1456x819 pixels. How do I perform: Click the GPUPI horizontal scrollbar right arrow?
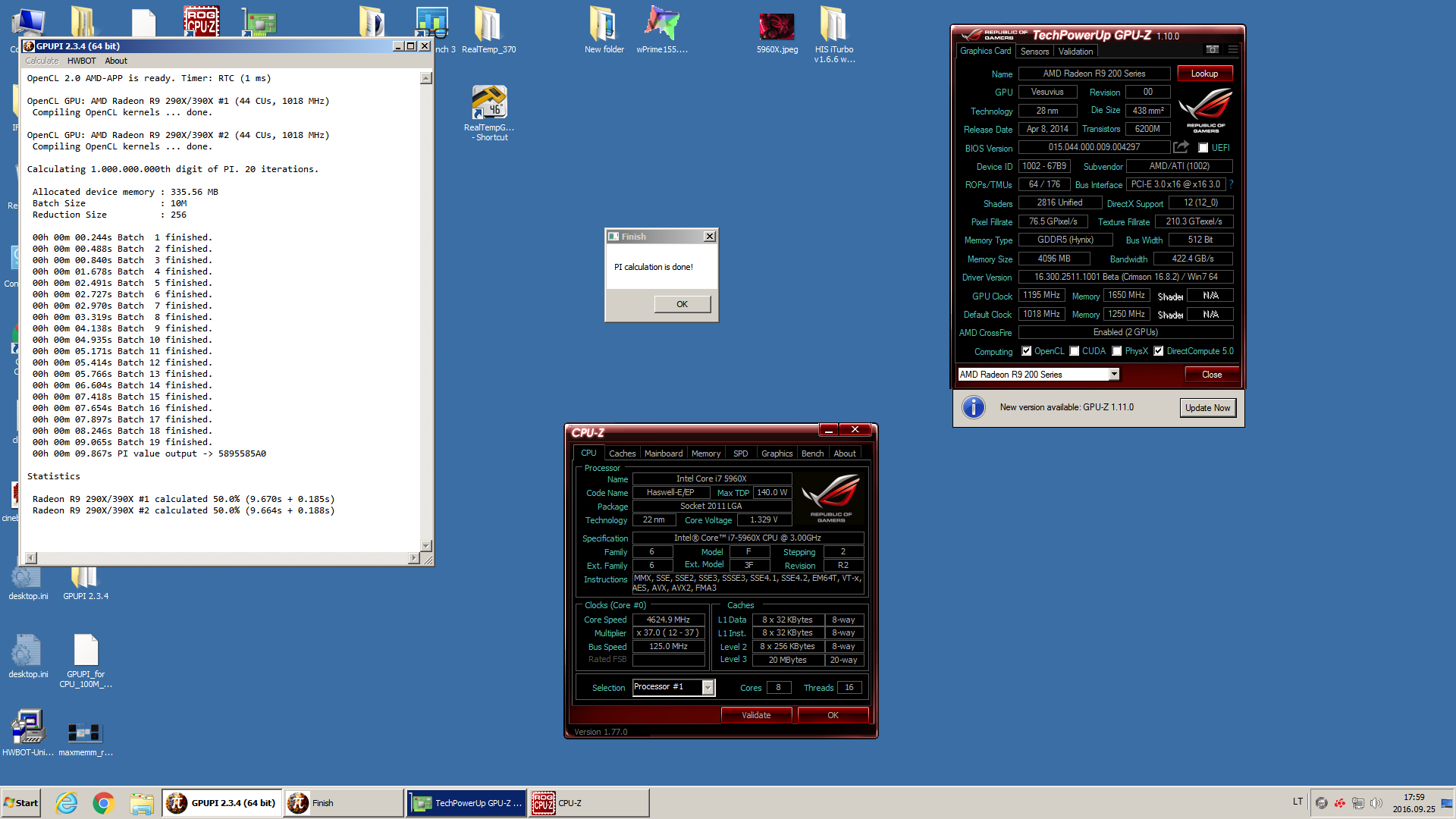[413, 558]
